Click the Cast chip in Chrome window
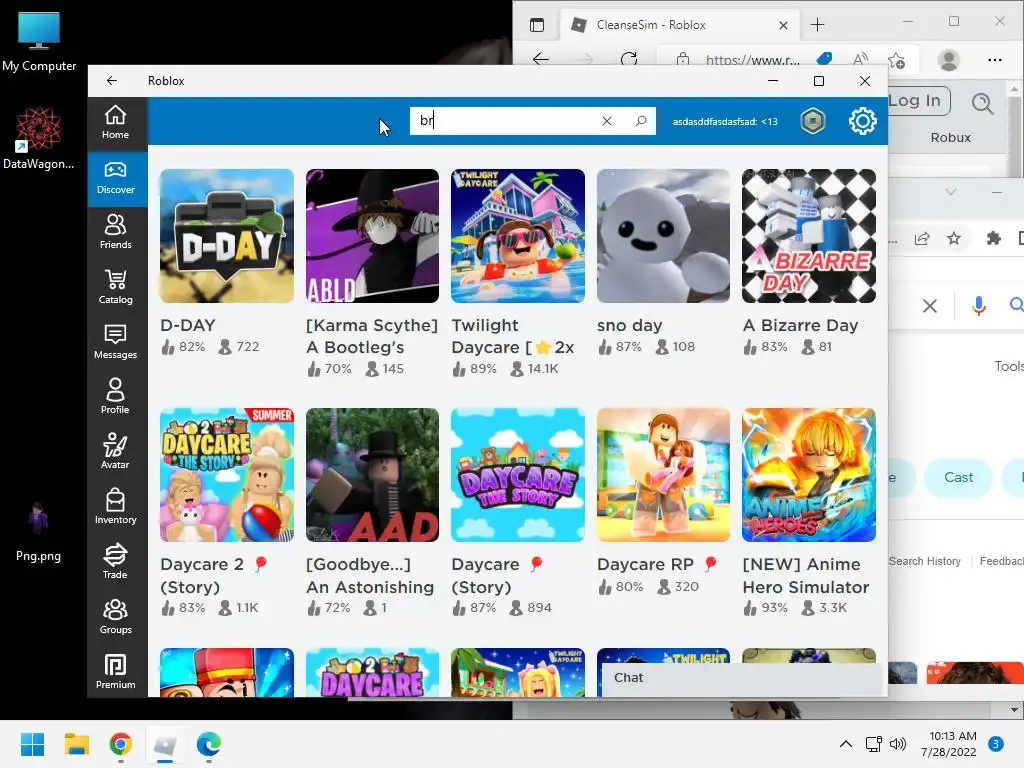Viewport: 1024px width, 768px height. tap(959, 477)
